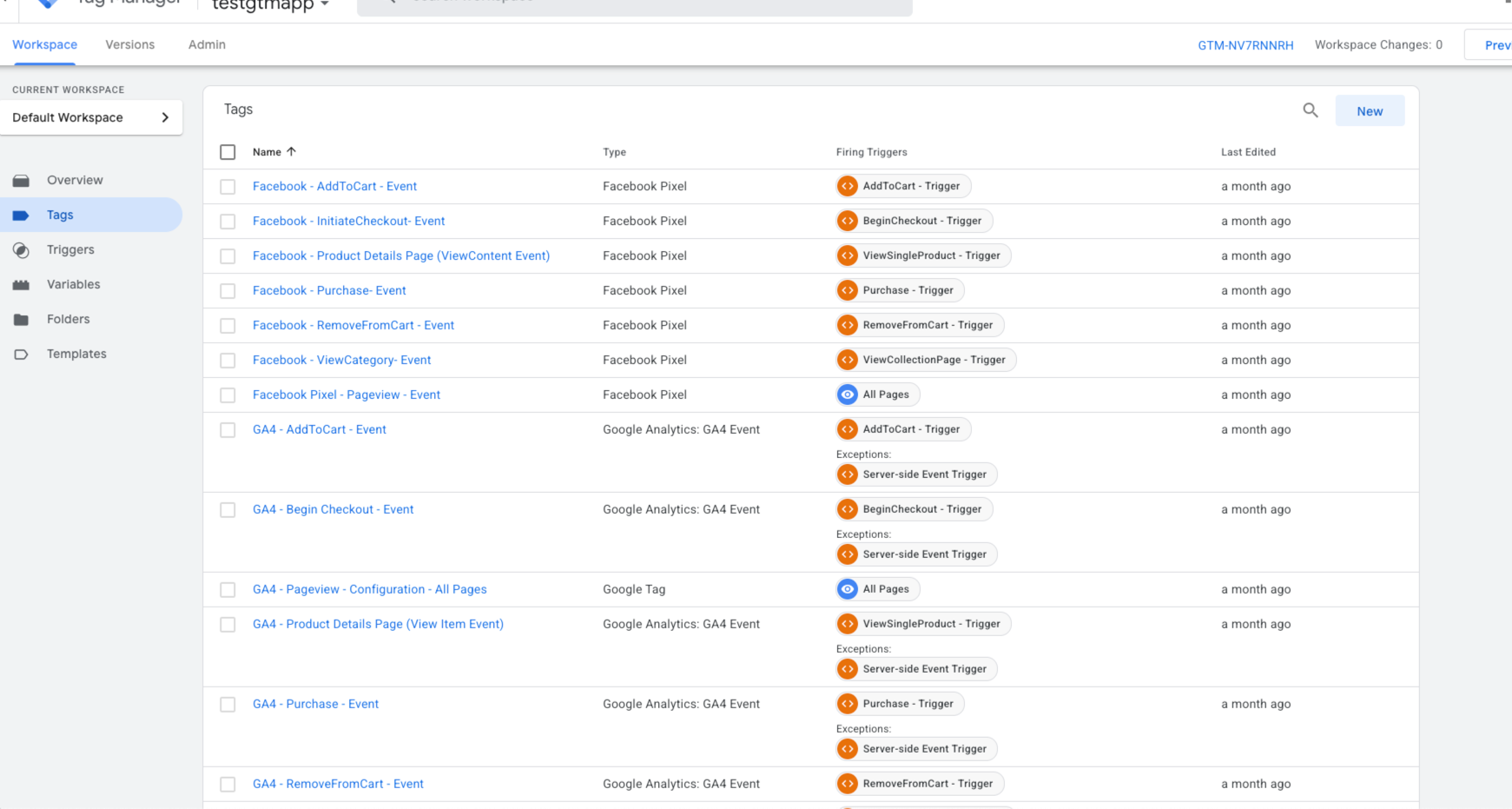
Task: Click the Templates icon in sidebar
Action: (x=22, y=355)
